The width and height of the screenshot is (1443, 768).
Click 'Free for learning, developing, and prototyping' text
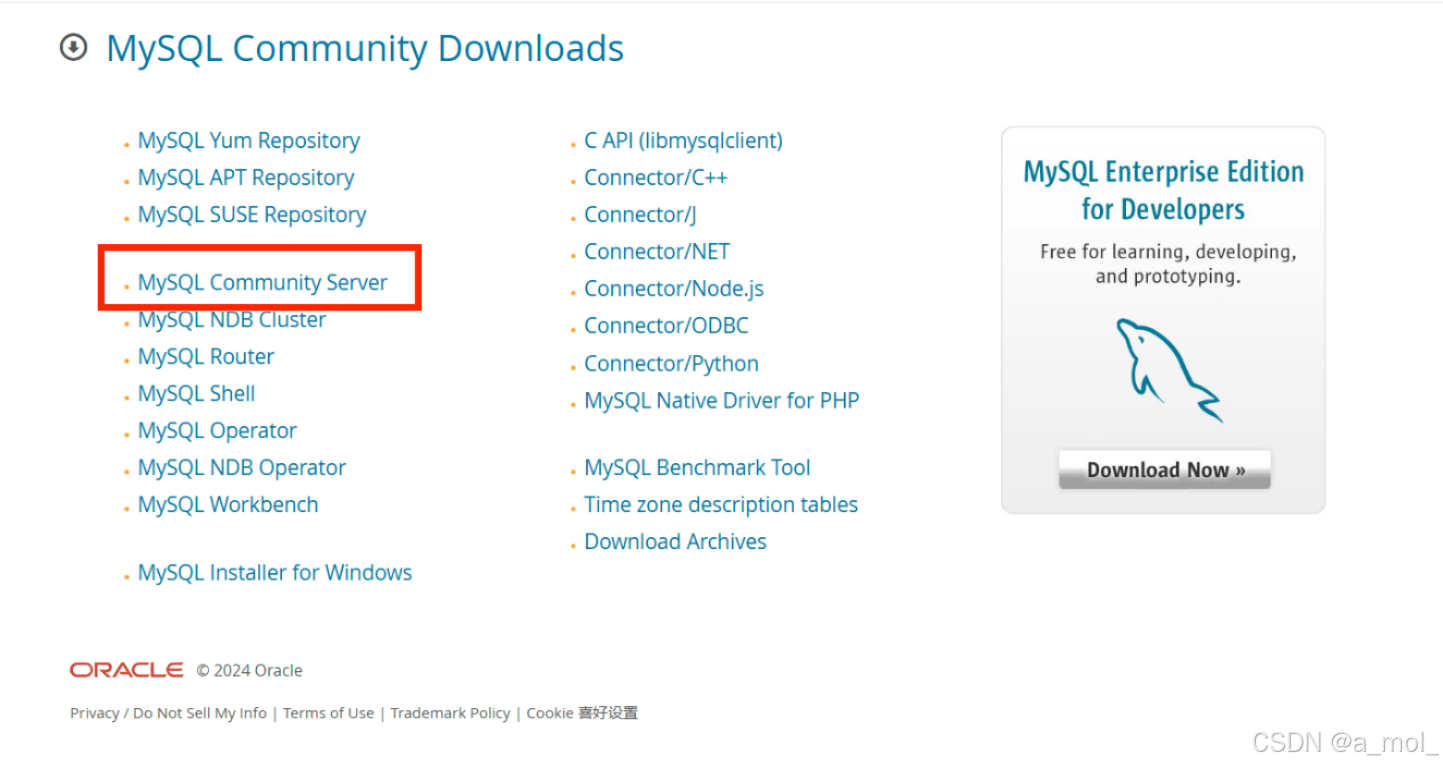point(1168,264)
